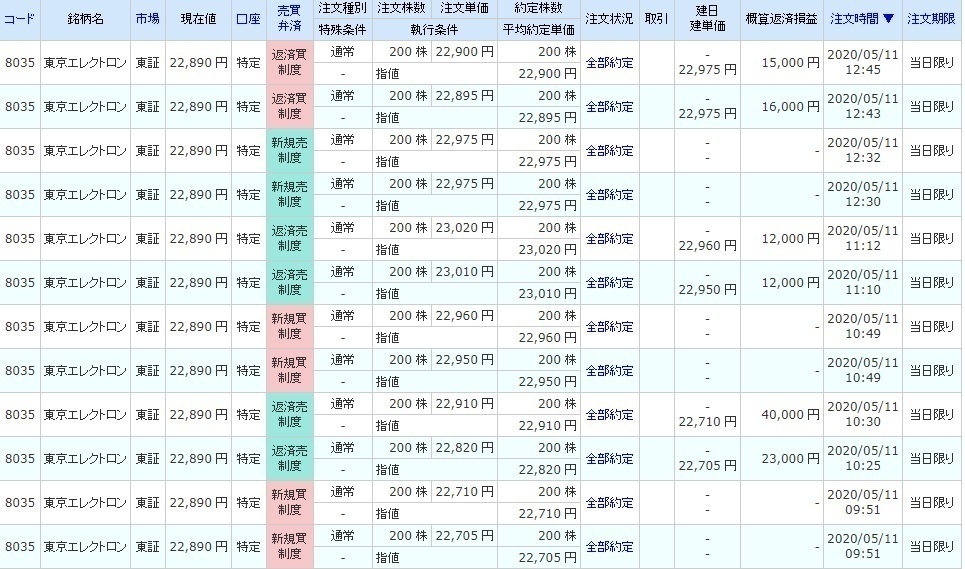Sort by the 注文時間 ▼ column header
The height and width of the screenshot is (569, 965).
point(862,19)
